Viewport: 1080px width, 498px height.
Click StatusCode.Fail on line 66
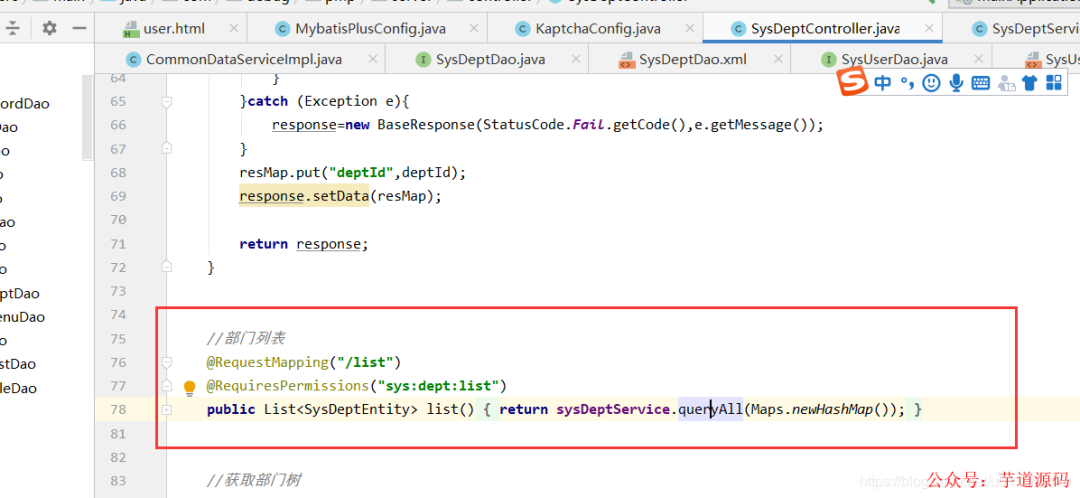tap(543, 125)
